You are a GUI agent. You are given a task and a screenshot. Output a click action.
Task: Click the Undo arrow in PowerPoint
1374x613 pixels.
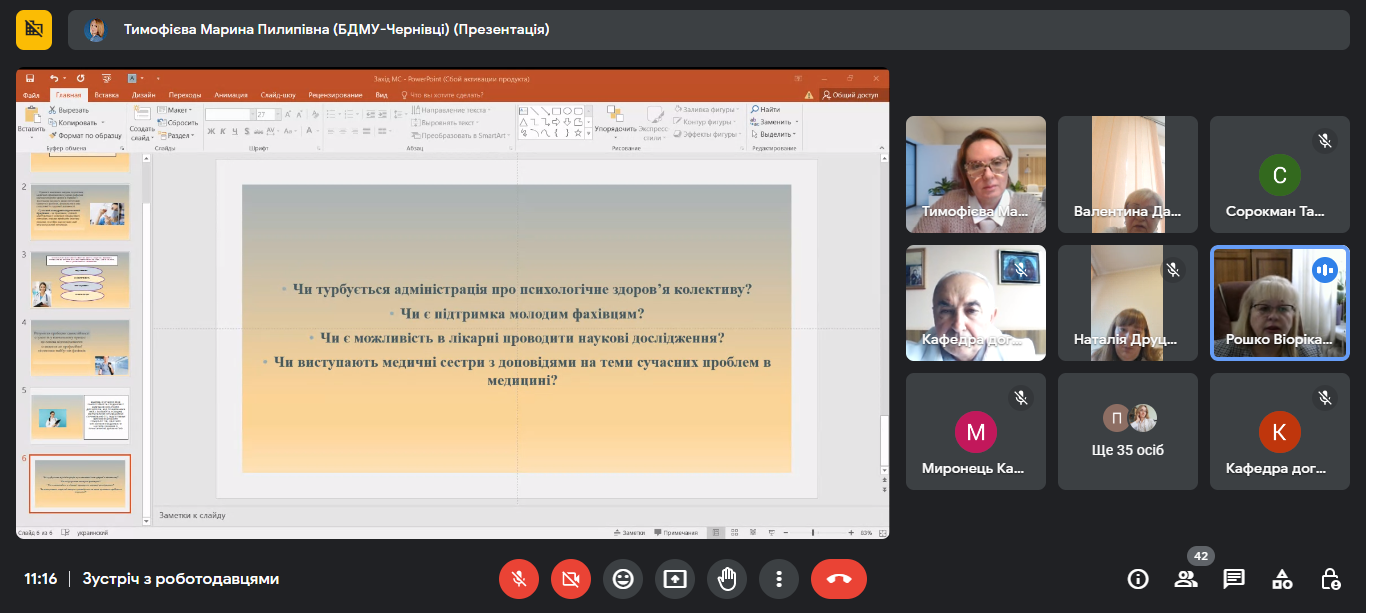[x=54, y=78]
